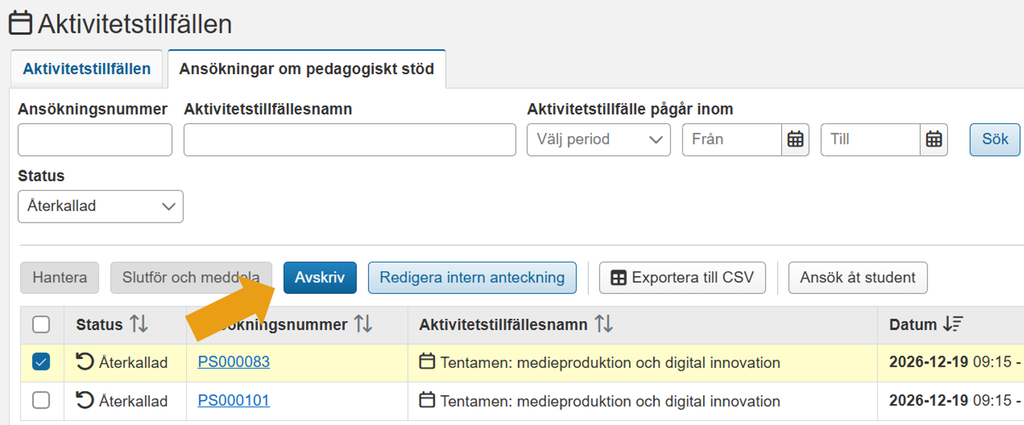Open application link PS000101
1024x425 pixels.
[234, 400]
